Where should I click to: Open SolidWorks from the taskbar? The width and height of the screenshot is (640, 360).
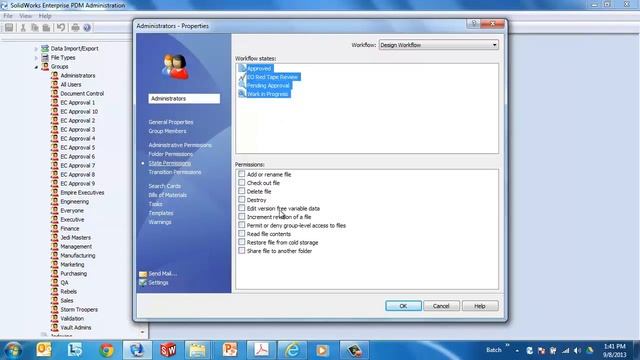(x=168, y=350)
